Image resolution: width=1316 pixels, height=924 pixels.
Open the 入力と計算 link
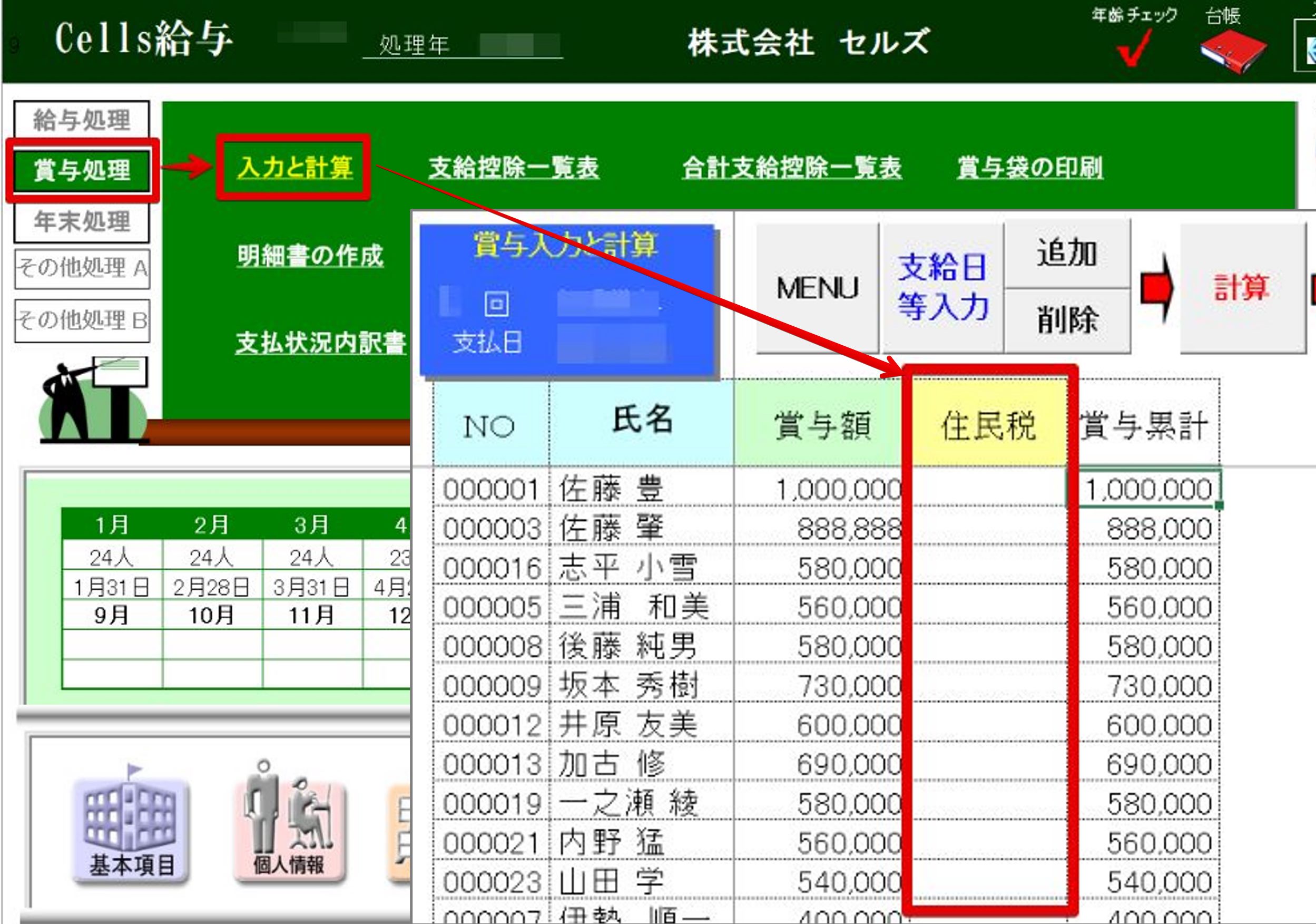pos(294,168)
